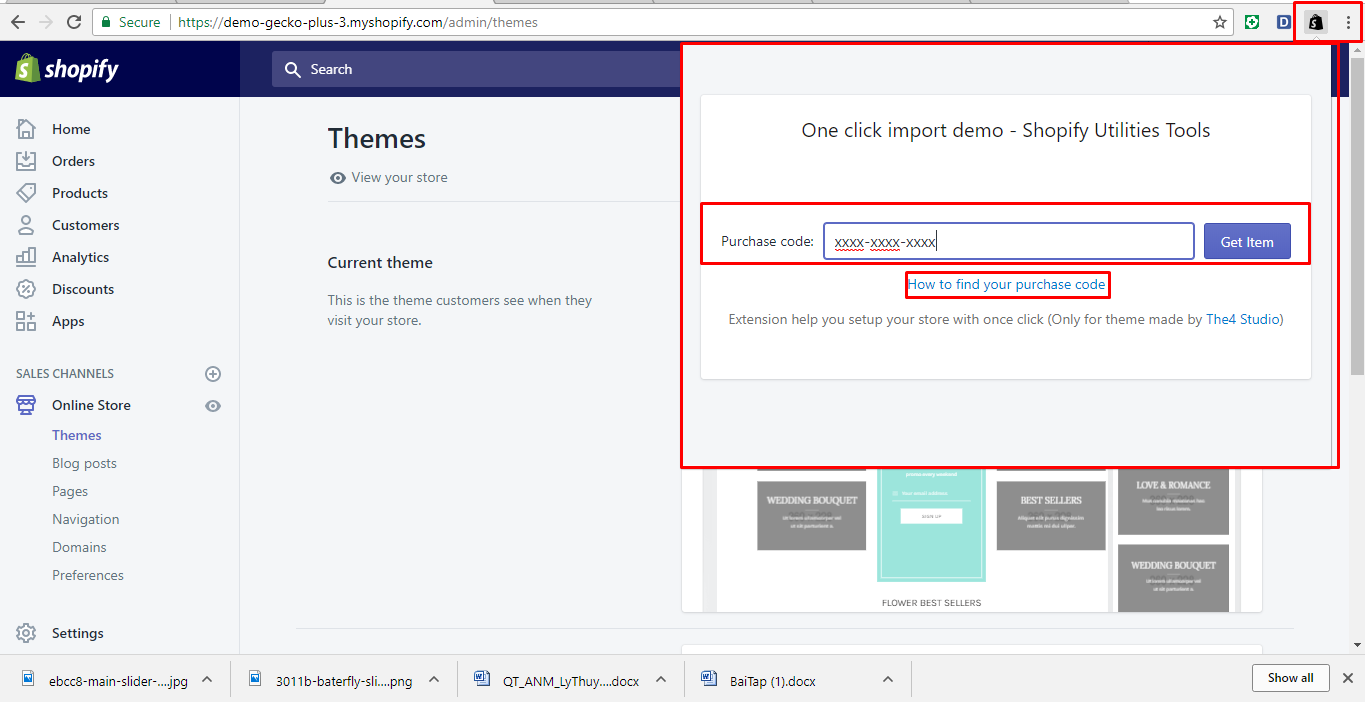Expand options for QT_ANM_LyThuy docx download
Image resolution: width=1365 pixels, height=702 pixels.
click(661, 679)
